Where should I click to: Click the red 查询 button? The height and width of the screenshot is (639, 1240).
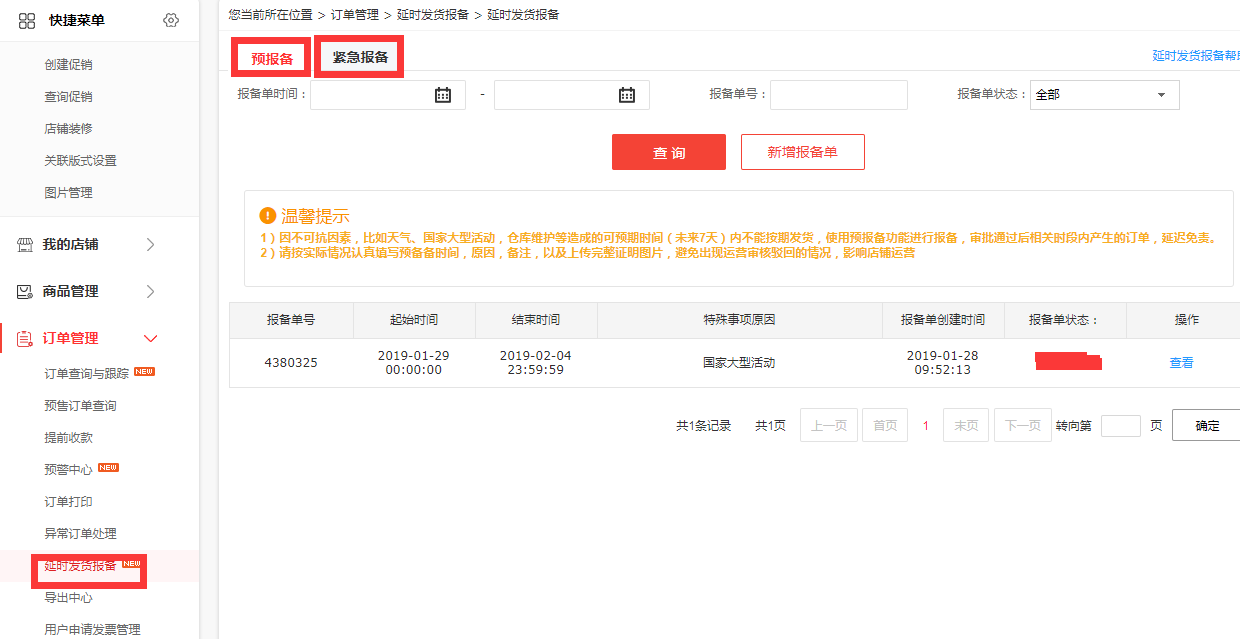tap(669, 153)
